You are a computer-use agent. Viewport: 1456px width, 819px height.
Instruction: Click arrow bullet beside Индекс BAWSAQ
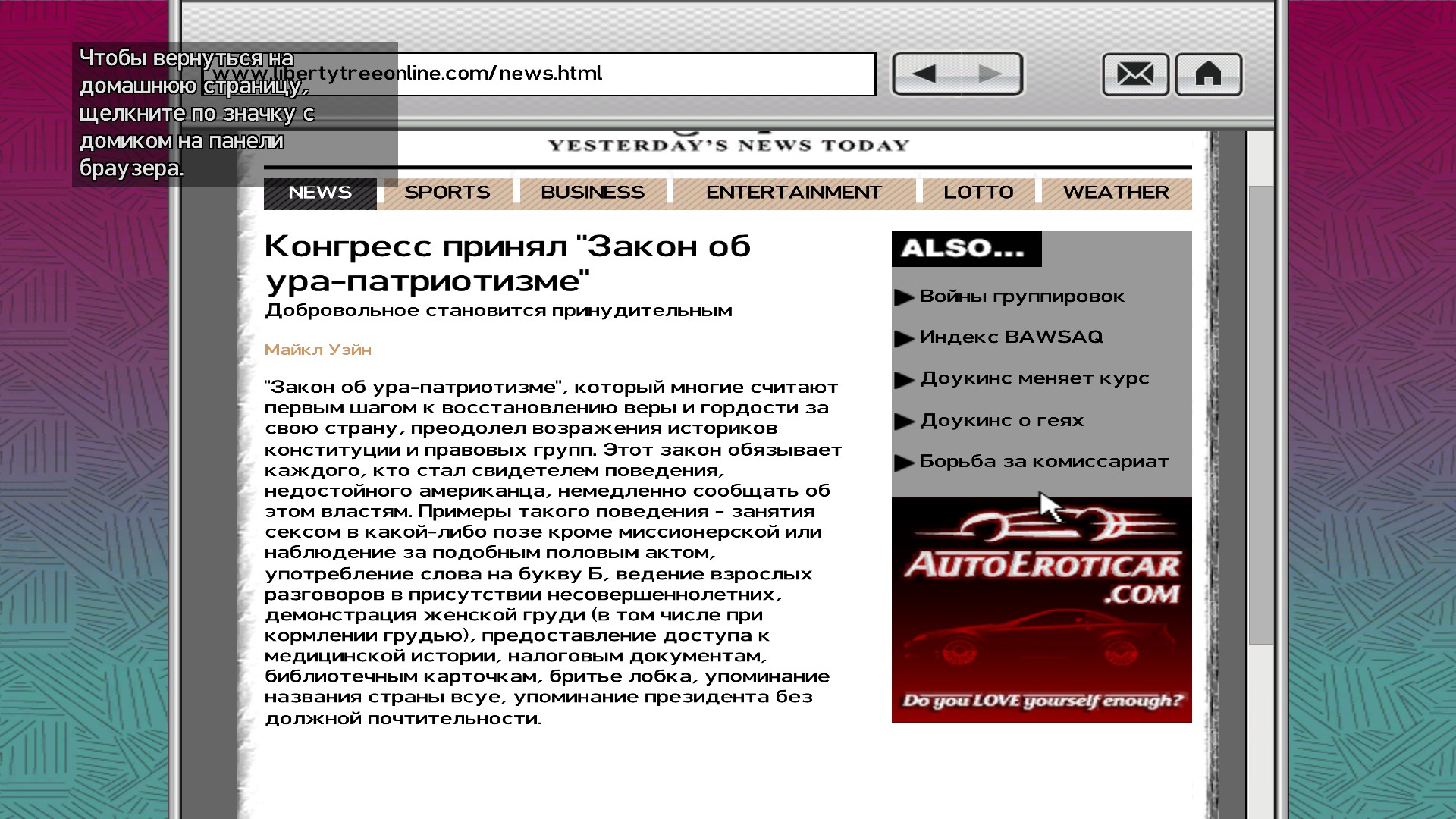coord(903,338)
